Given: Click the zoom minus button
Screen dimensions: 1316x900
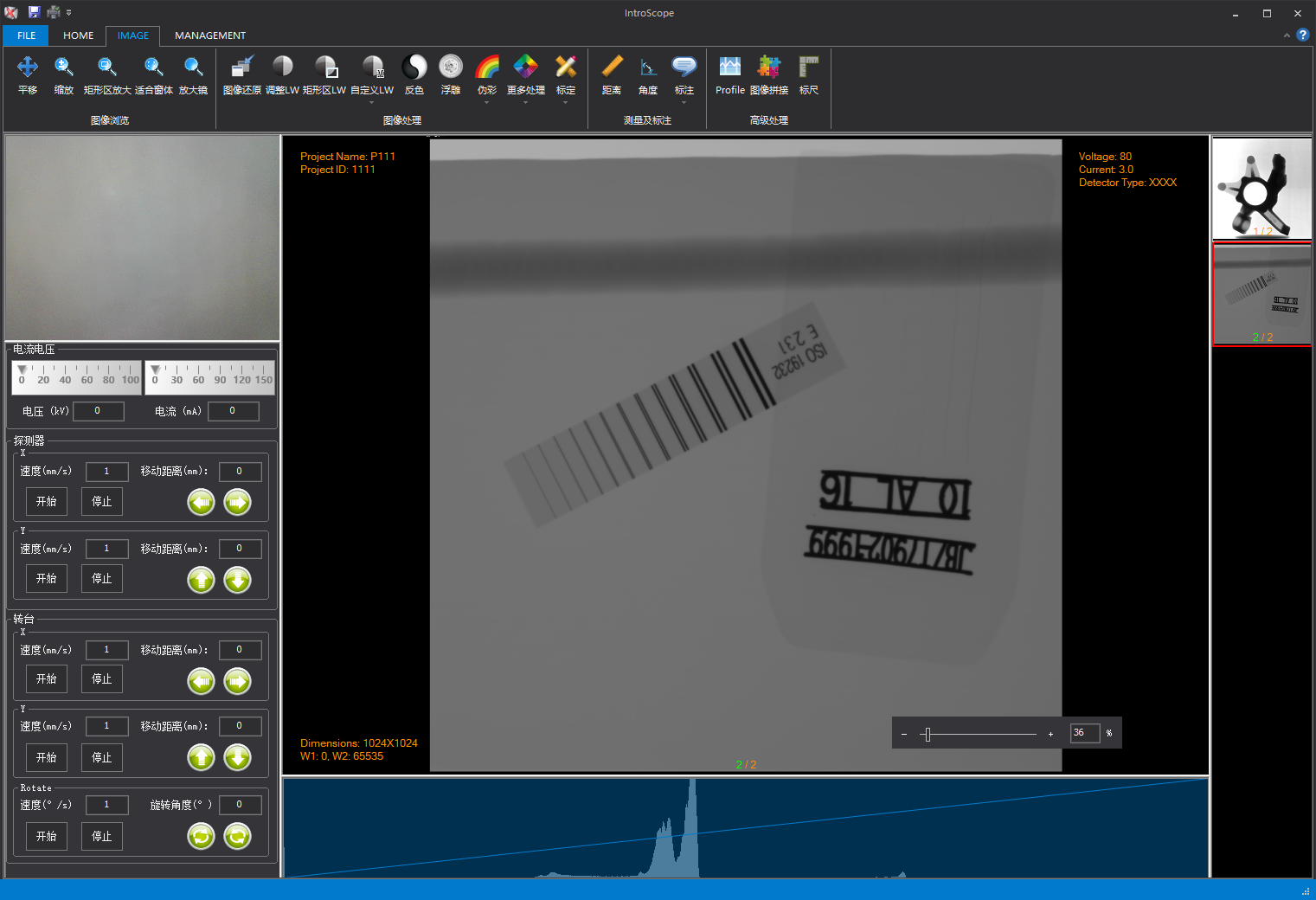Looking at the screenshot, I should [x=903, y=734].
